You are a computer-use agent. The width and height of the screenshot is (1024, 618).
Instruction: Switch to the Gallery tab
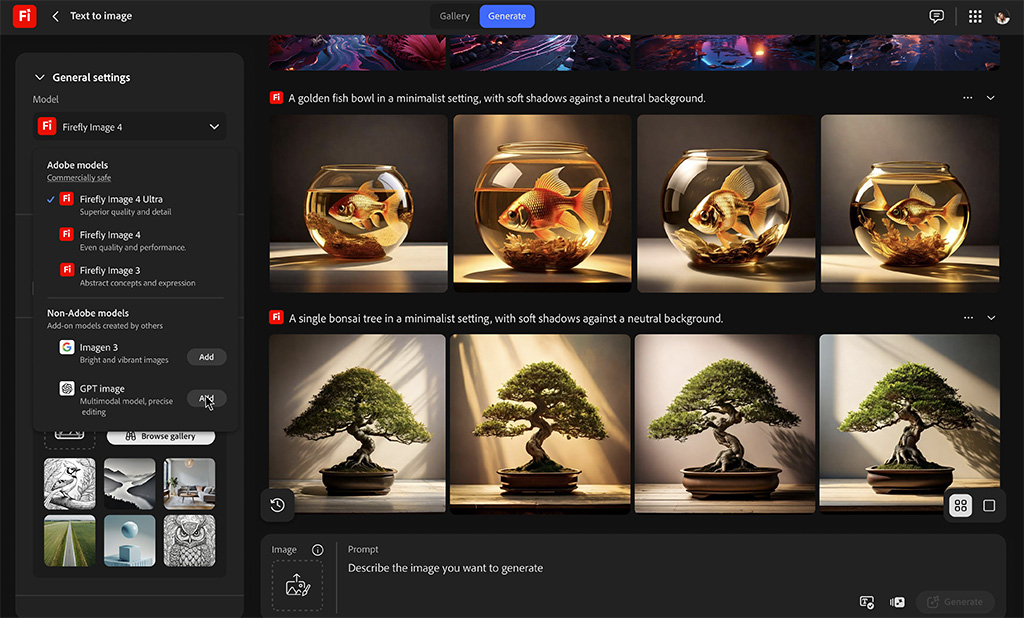click(x=455, y=16)
